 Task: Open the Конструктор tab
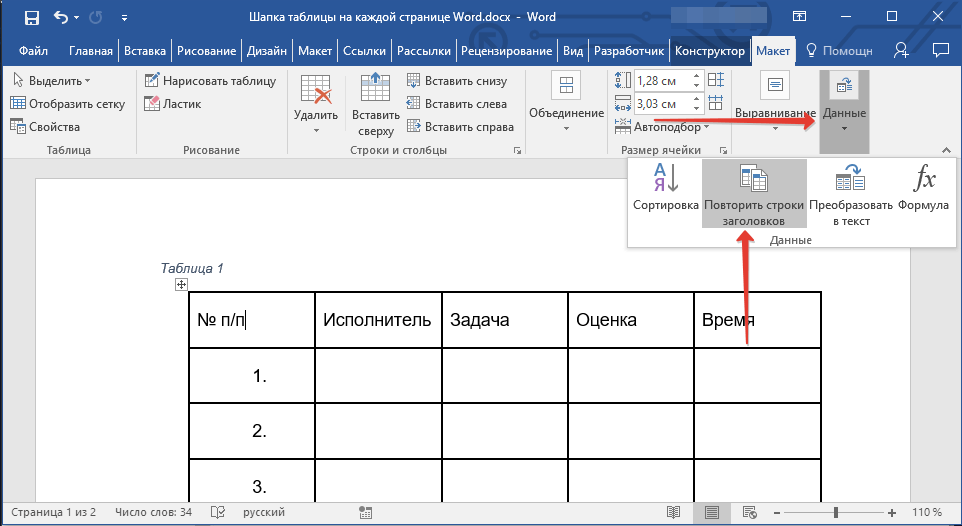point(709,51)
